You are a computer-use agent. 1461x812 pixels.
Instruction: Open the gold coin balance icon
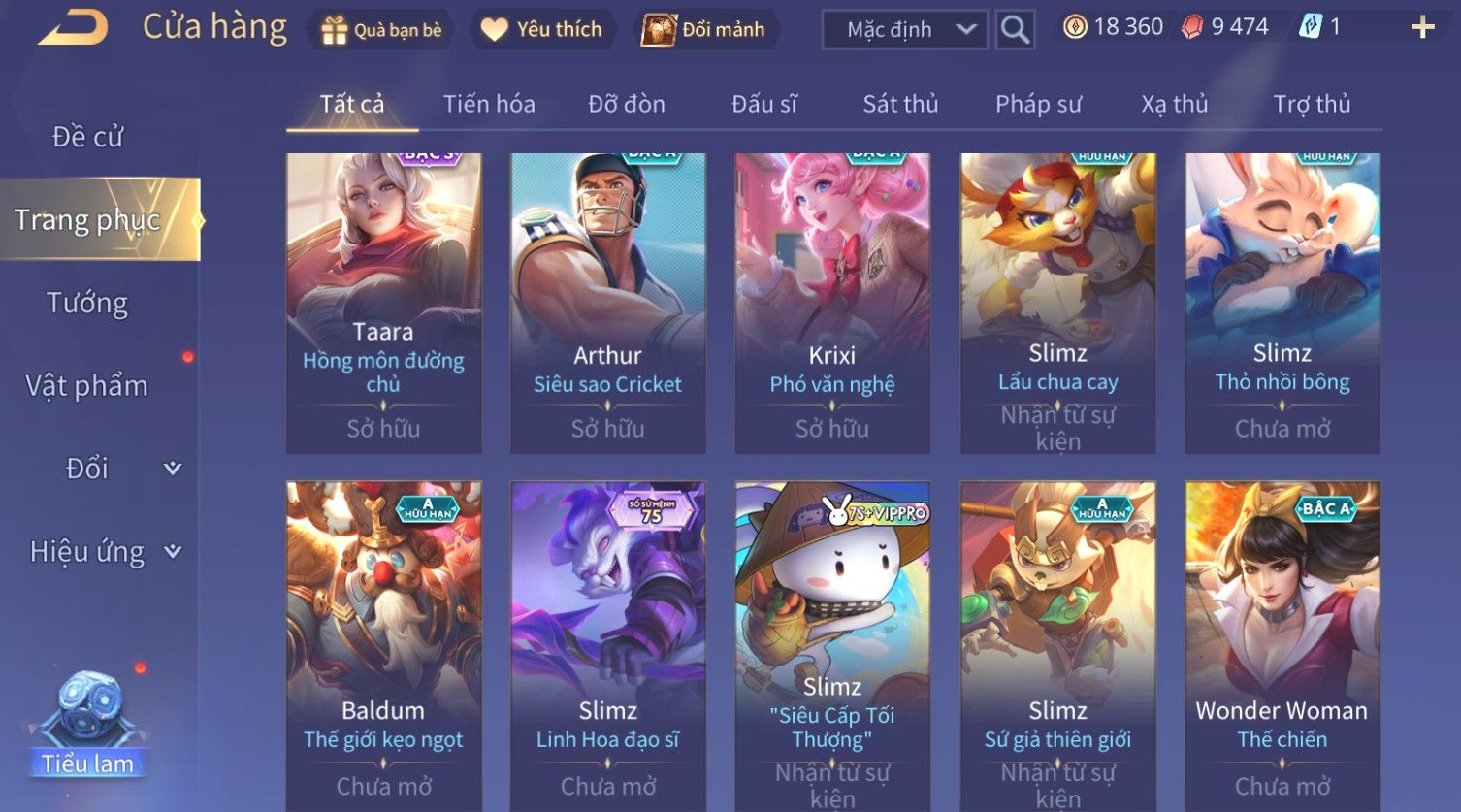pyautogui.click(x=1074, y=27)
